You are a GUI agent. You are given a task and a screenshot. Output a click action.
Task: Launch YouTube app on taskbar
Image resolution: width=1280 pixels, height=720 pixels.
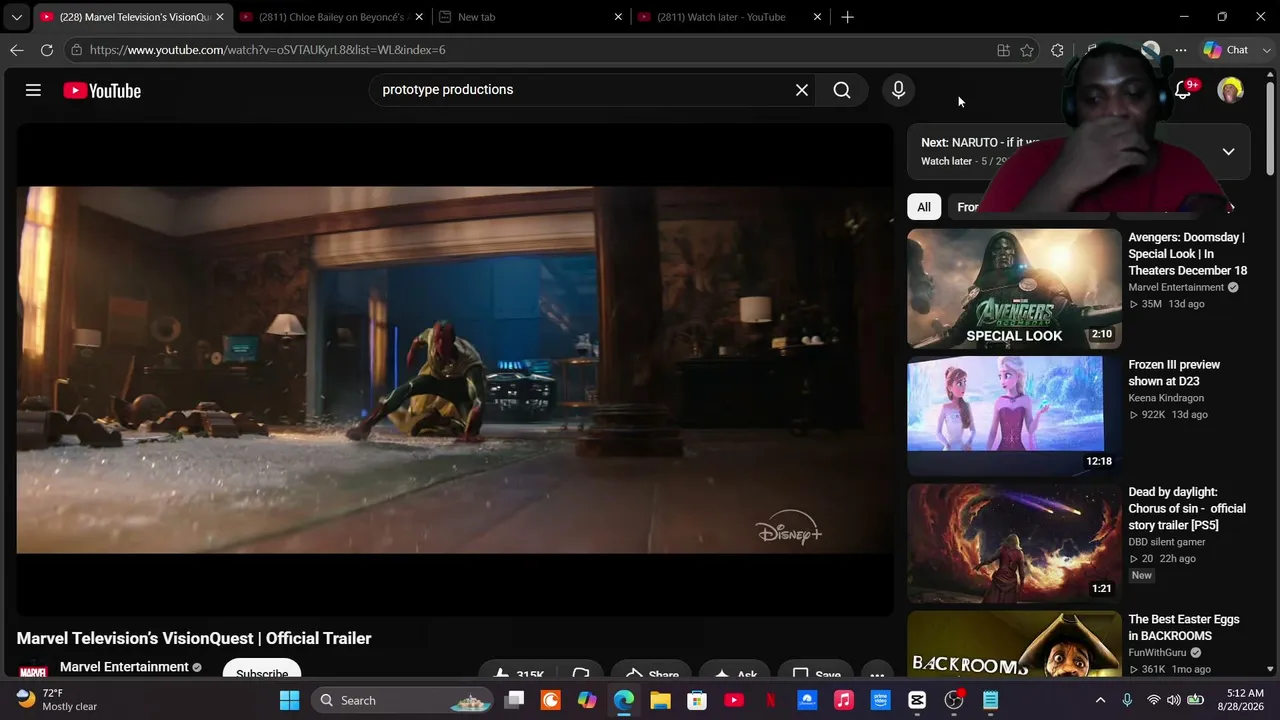click(x=734, y=700)
